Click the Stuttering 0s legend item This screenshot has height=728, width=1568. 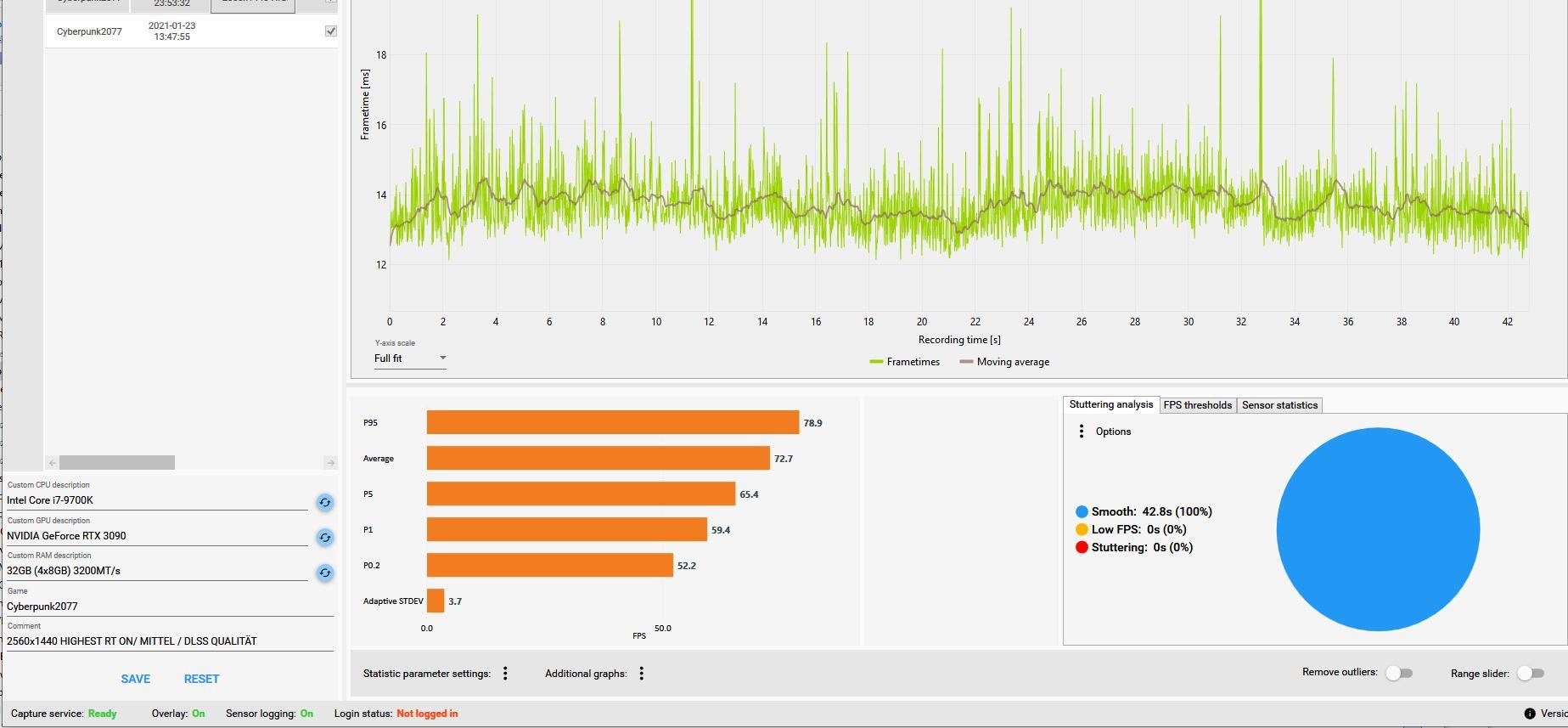click(x=1134, y=547)
